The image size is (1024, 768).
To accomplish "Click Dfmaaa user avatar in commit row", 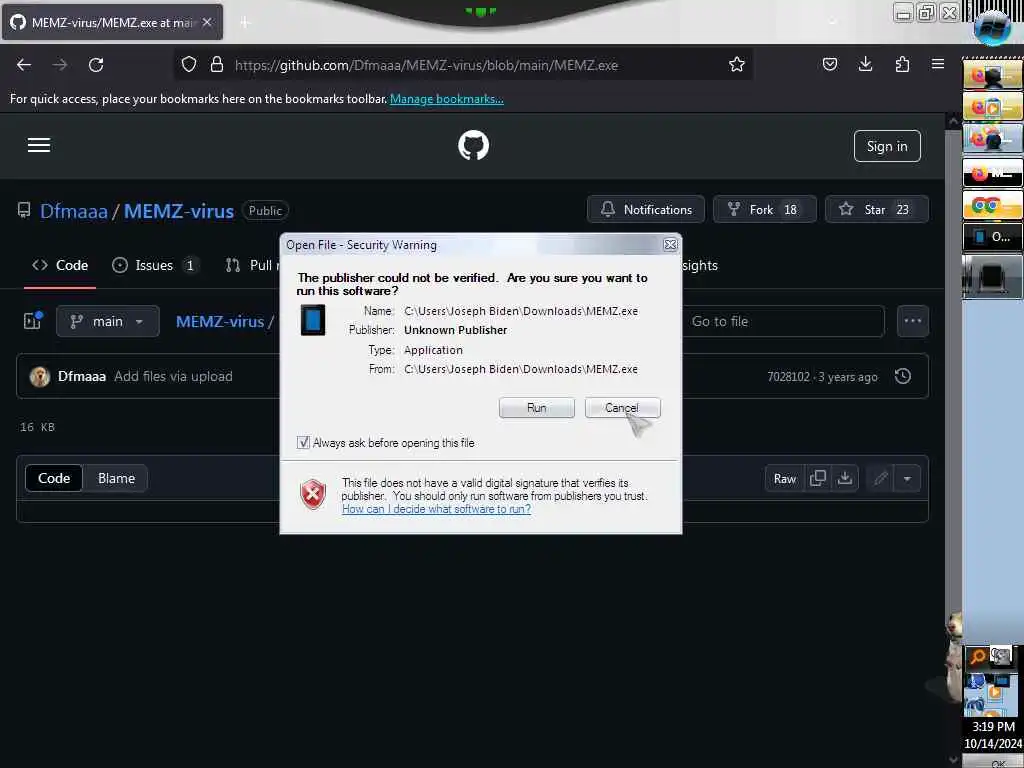I will tap(40, 376).
